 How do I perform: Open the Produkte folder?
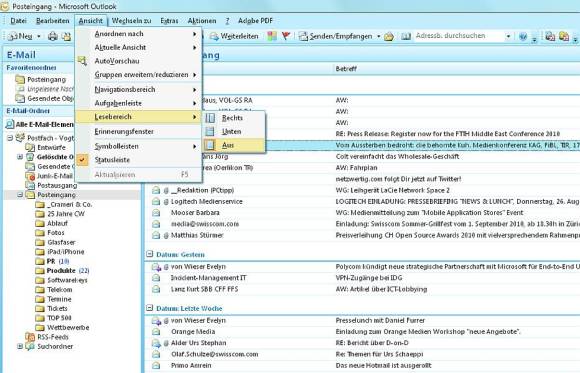pos(62,270)
